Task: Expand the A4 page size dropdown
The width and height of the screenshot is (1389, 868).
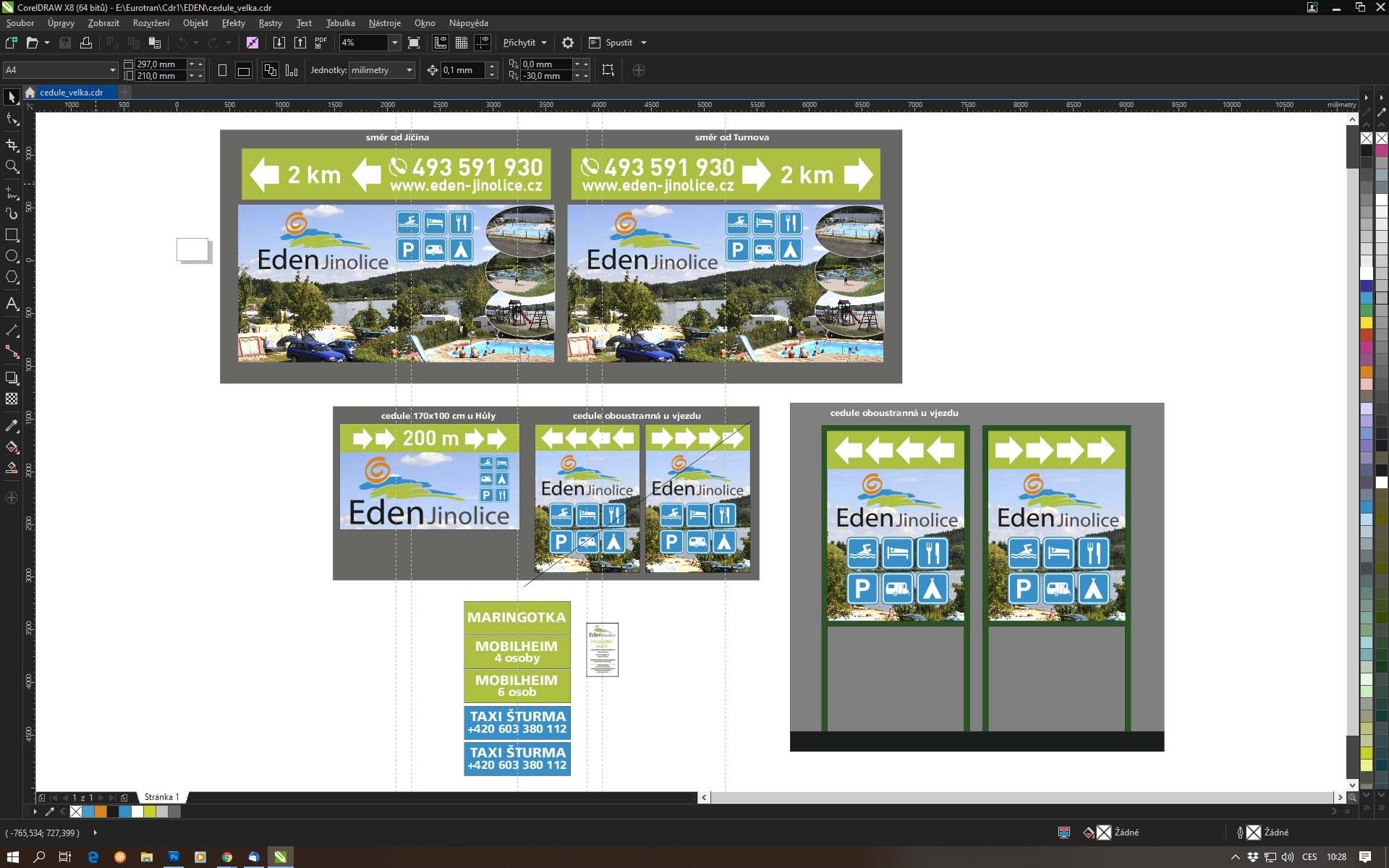Action: (112, 70)
